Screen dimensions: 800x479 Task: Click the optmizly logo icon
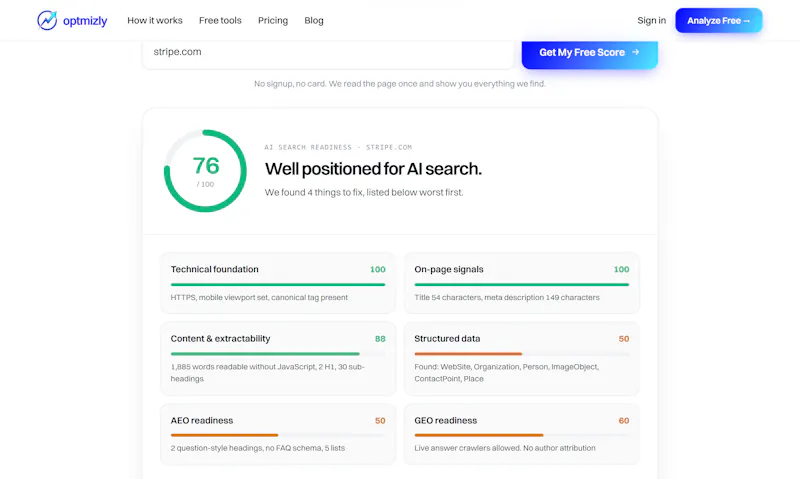pyautogui.click(x=47, y=20)
